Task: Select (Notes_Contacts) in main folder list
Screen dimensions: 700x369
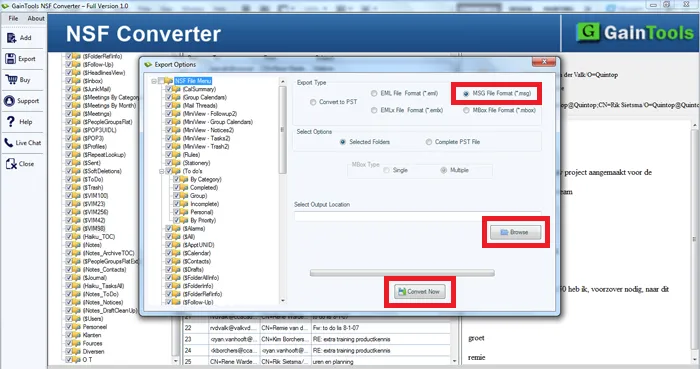Action: pos(104,270)
